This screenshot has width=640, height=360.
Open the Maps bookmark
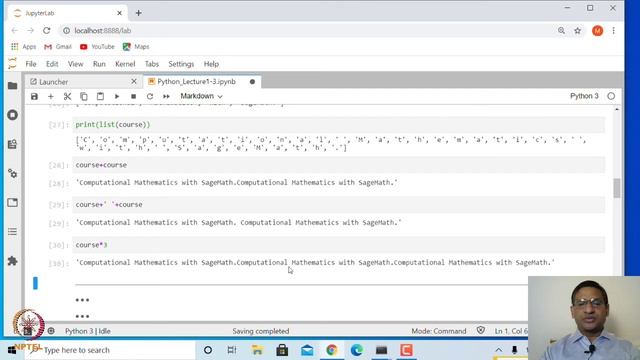coord(136,47)
